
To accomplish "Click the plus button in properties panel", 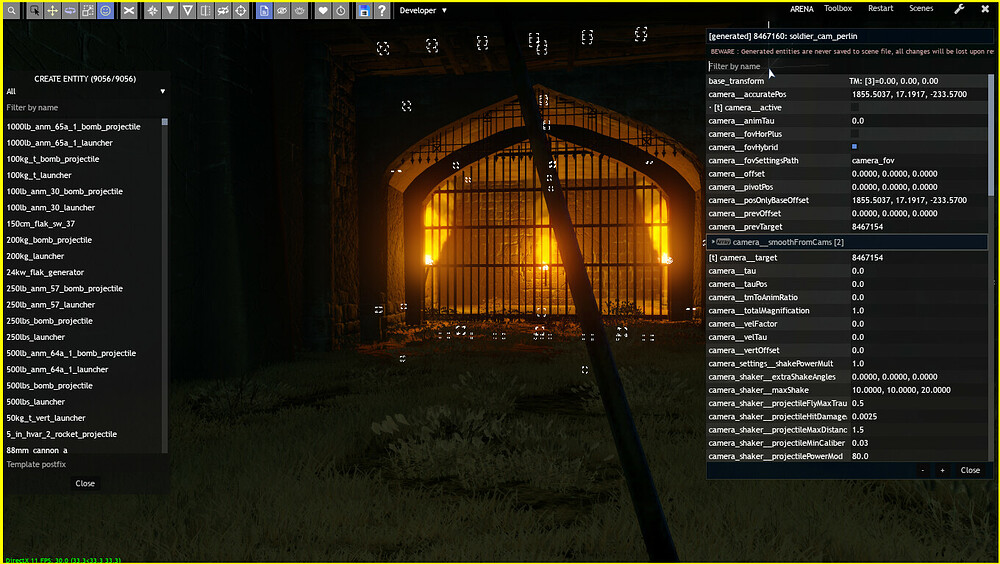I will pos(942,470).
